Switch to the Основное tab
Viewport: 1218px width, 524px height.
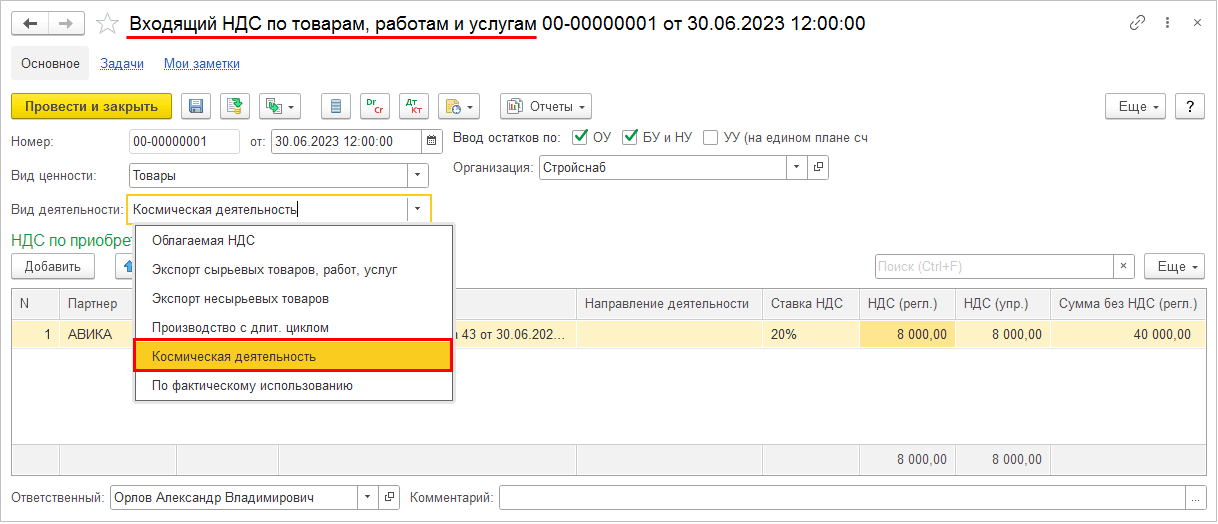pyautogui.click(x=50, y=63)
